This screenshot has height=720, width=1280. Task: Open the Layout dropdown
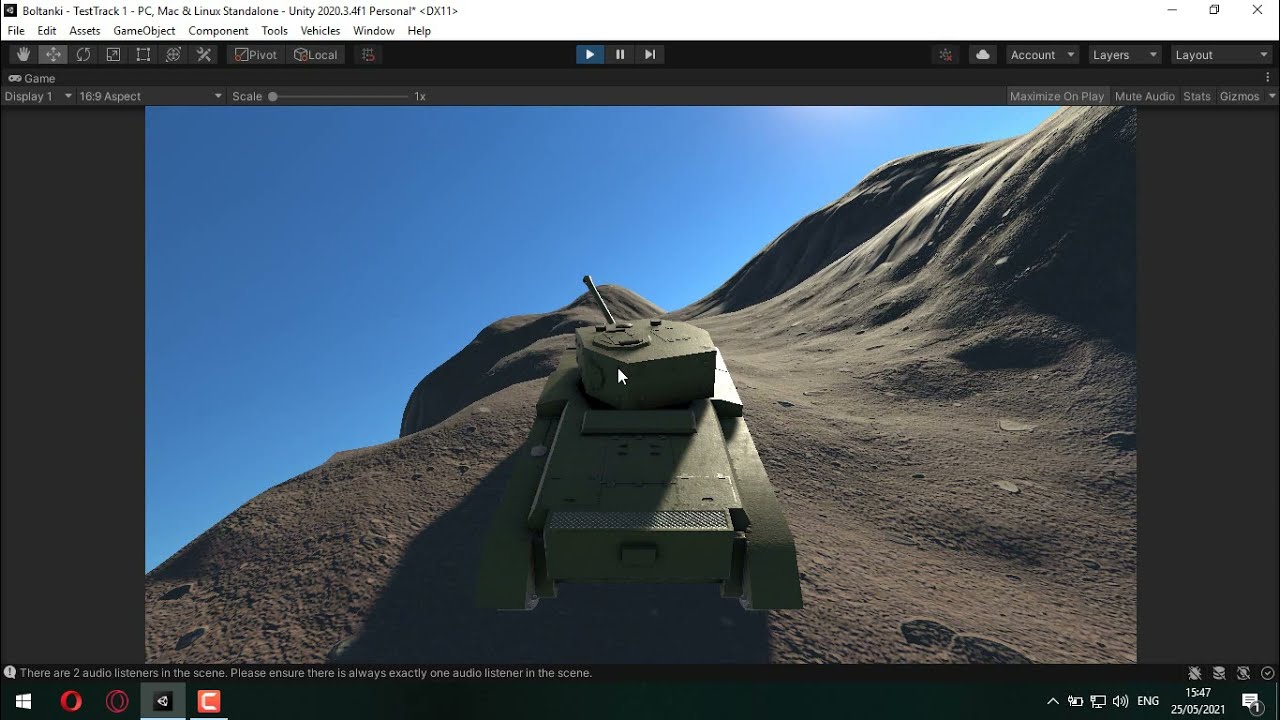point(1220,55)
